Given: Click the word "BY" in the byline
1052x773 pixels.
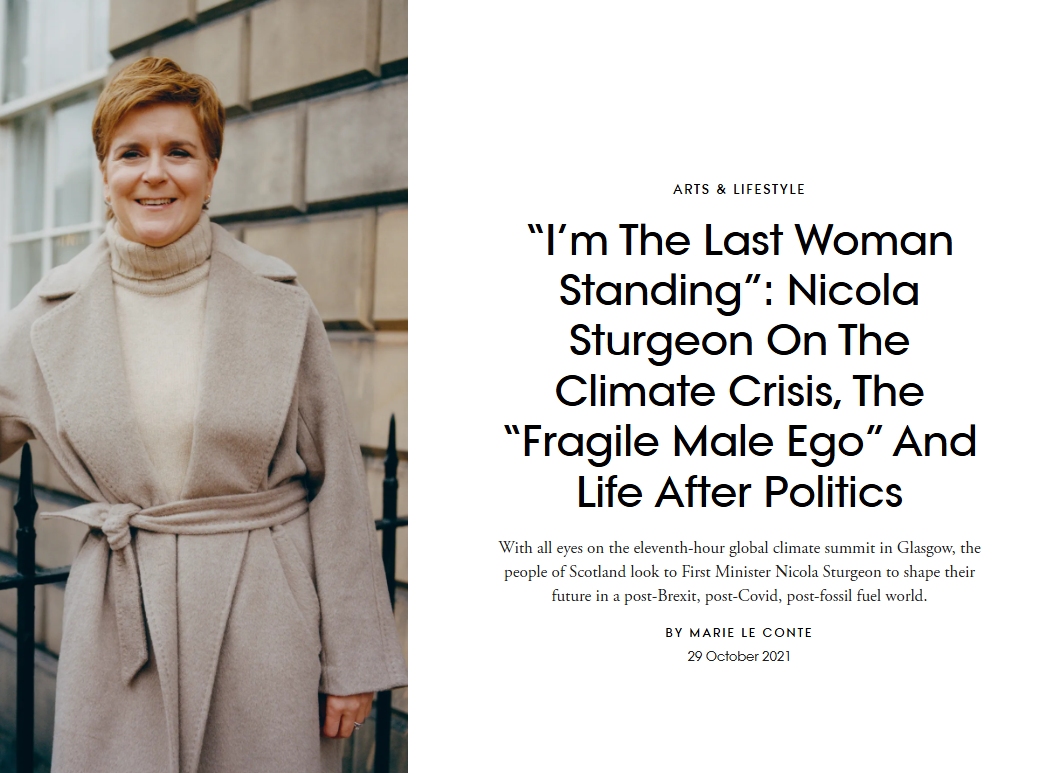Looking at the screenshot, I should pos(674,633).
